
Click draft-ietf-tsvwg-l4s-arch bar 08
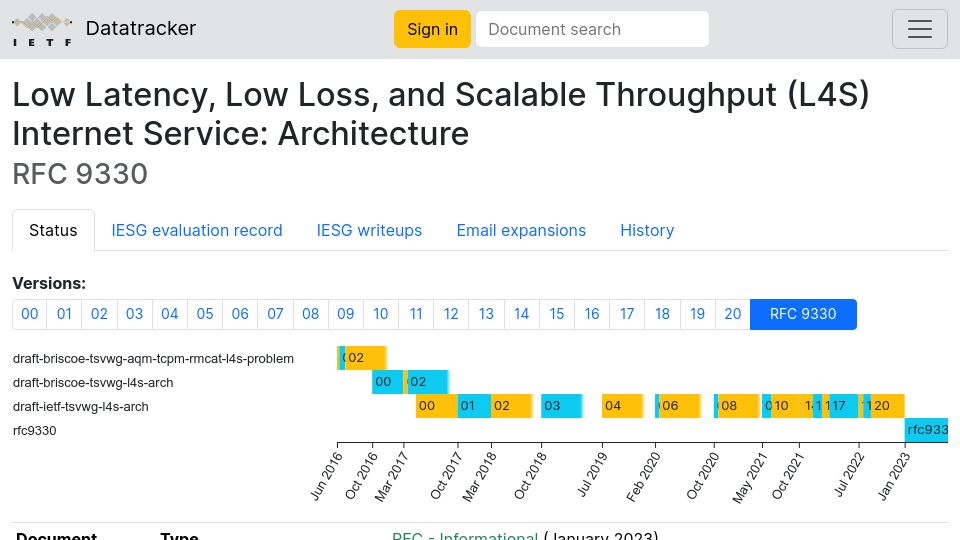738,406
